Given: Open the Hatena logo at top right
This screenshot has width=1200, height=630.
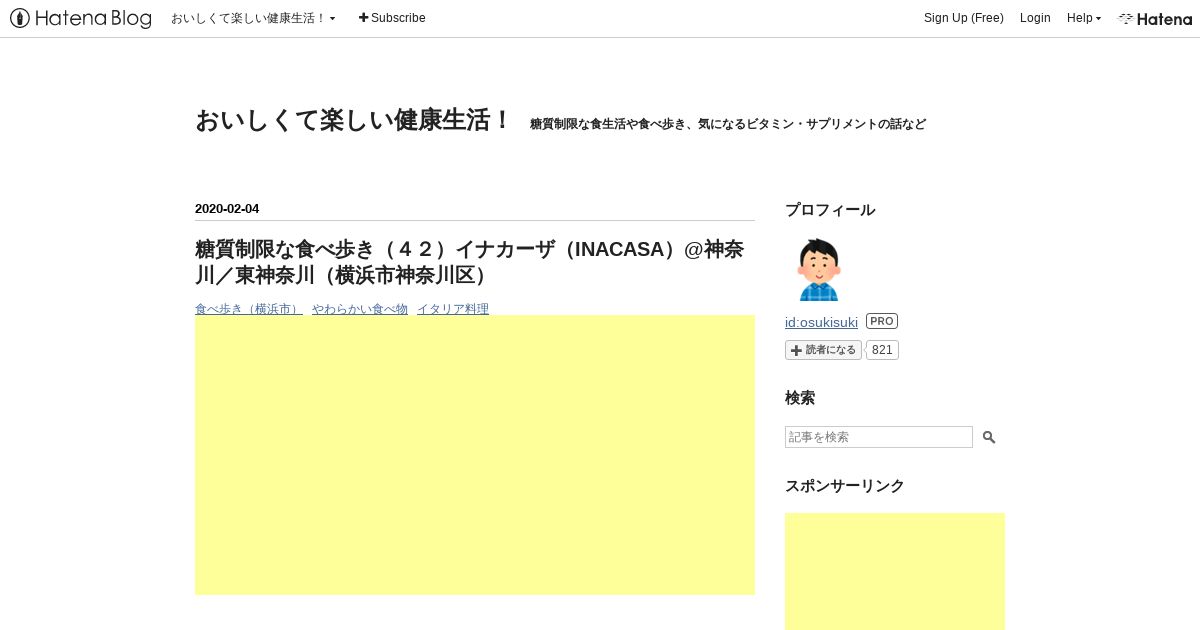Looking at the screenshot, I should (1155, 18).
